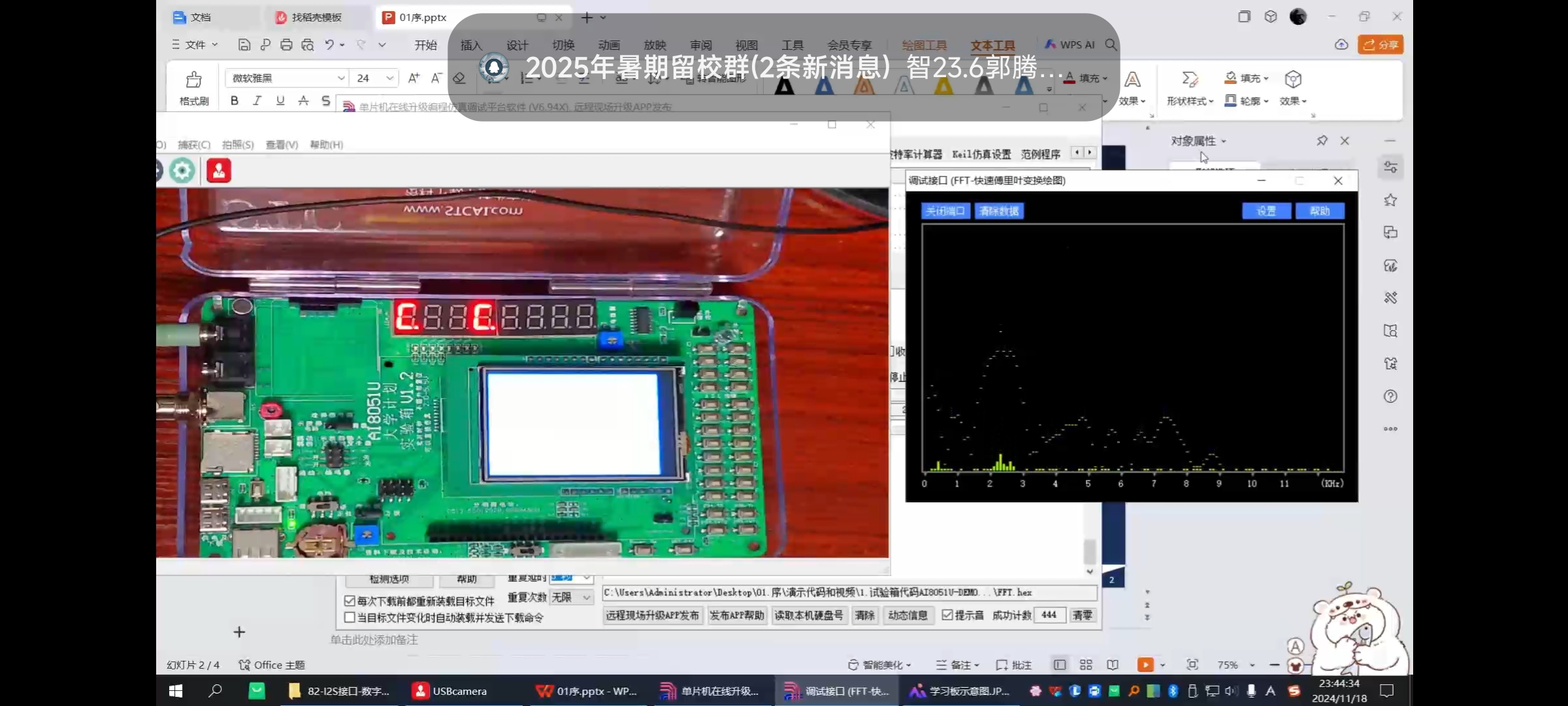Open the font name dropdown 微软雅黑
Screen dimensions: 1568x706
click(x=340, y=78)
